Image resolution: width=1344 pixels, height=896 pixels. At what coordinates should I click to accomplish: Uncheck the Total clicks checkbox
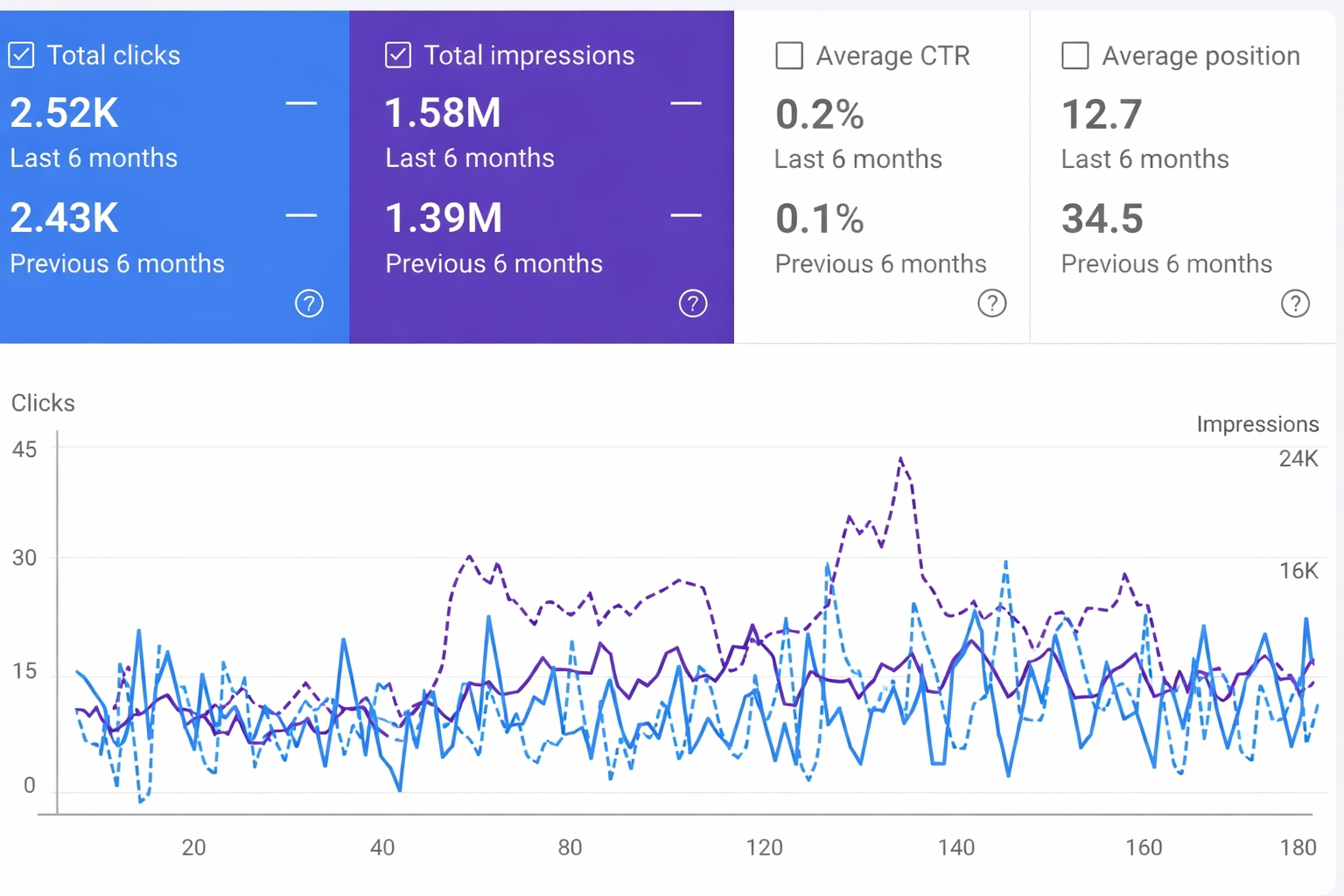pos(22,55)
